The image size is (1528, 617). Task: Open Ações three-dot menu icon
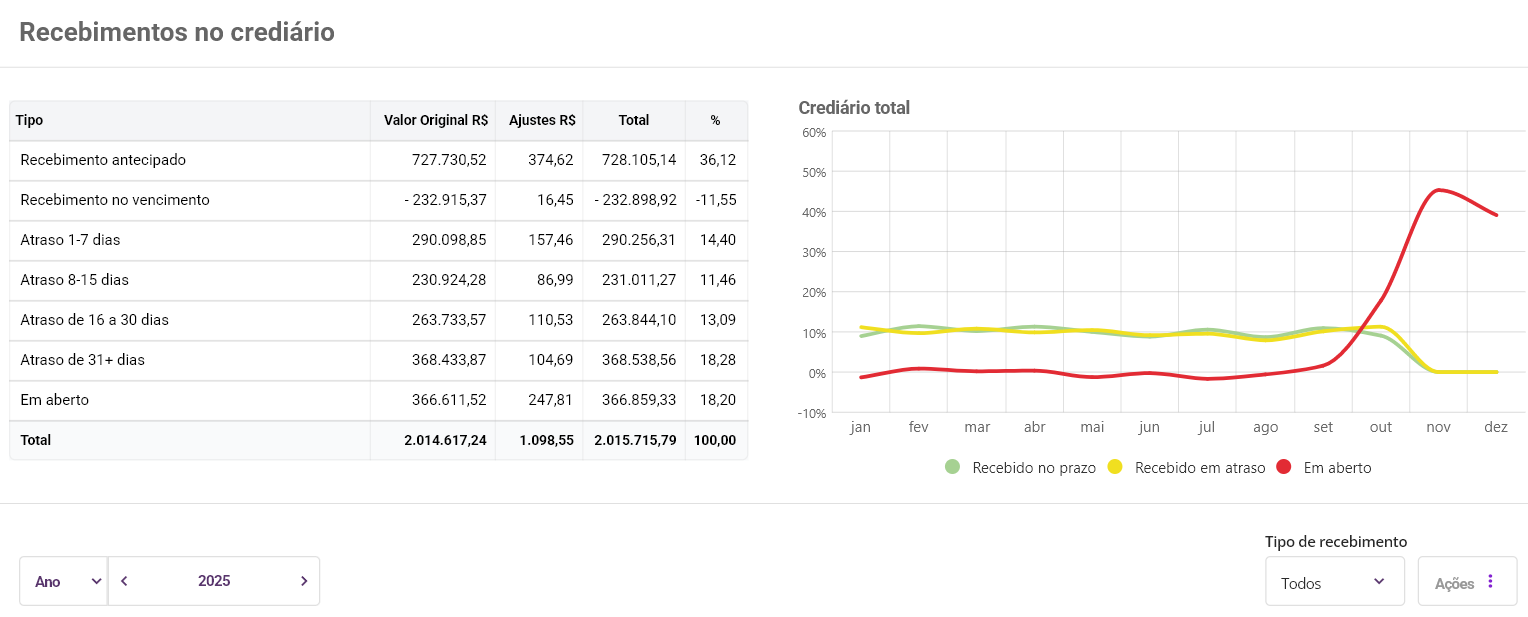coord(1490,581)
